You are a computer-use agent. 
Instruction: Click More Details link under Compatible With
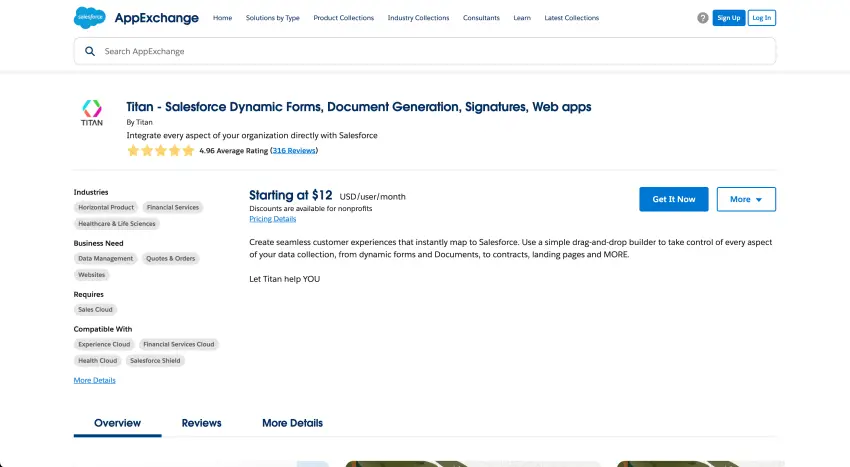pyautogui.click(x=94, y=380)
